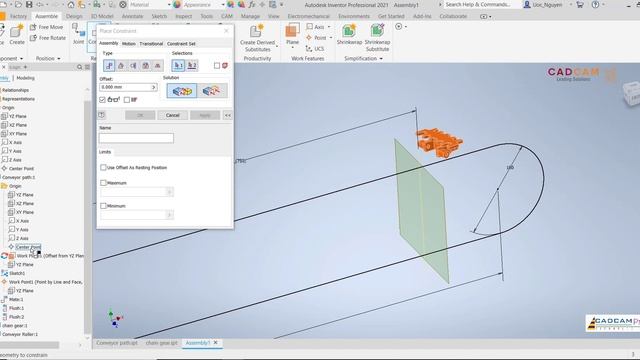Collapse dialog with the << button
Viewport: 640px width, 360px height.
click(228, 115)
